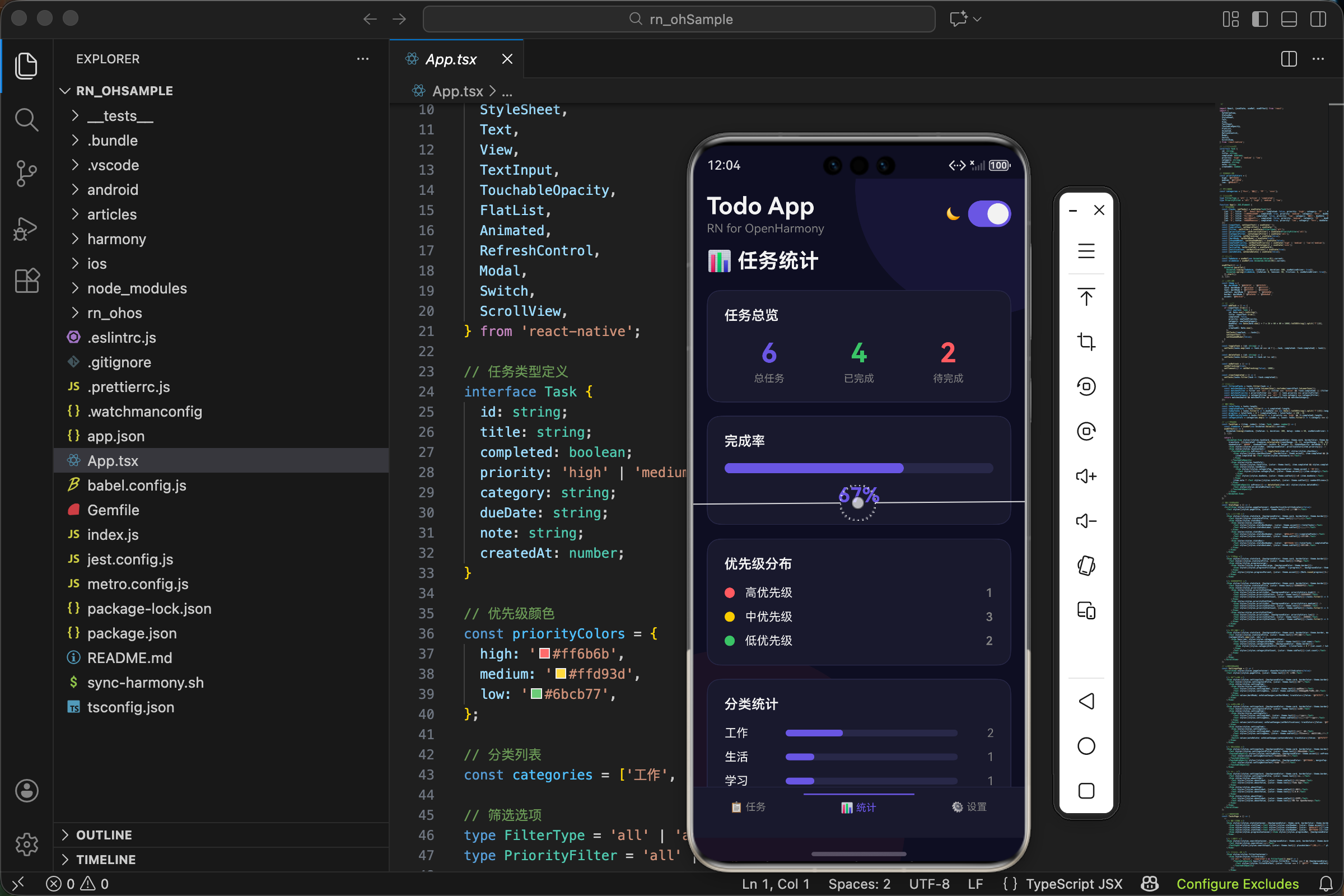This screenshot has width=1344, height=896.
Task: Collapse the RN_OHSAMPLE root folder
Action: click(x=124, y=91)
